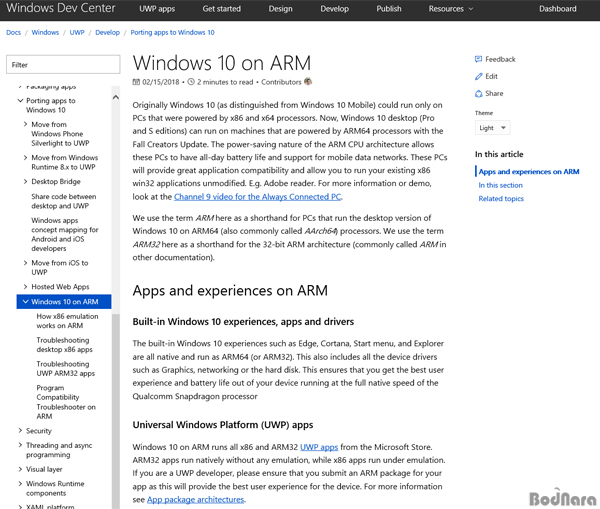Click the Share icon

click(x=478, y=93)
